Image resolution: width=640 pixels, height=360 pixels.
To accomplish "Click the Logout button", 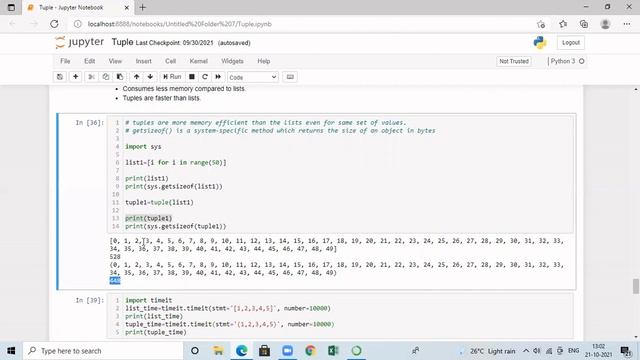I will coord(571,42).
